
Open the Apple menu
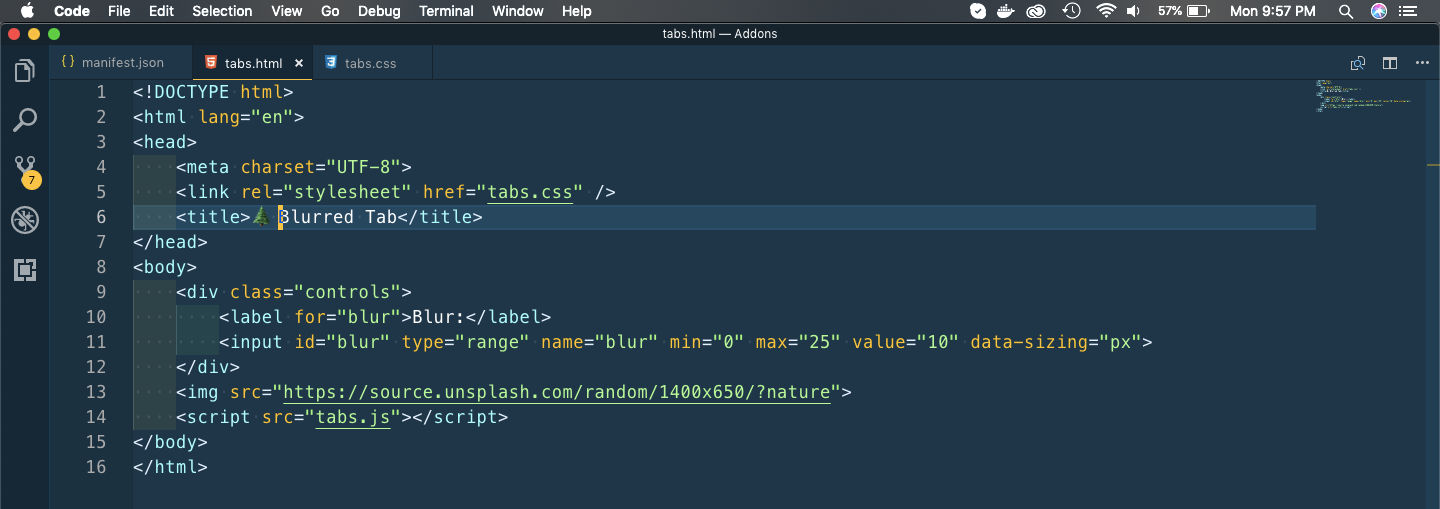pos(27,11)
